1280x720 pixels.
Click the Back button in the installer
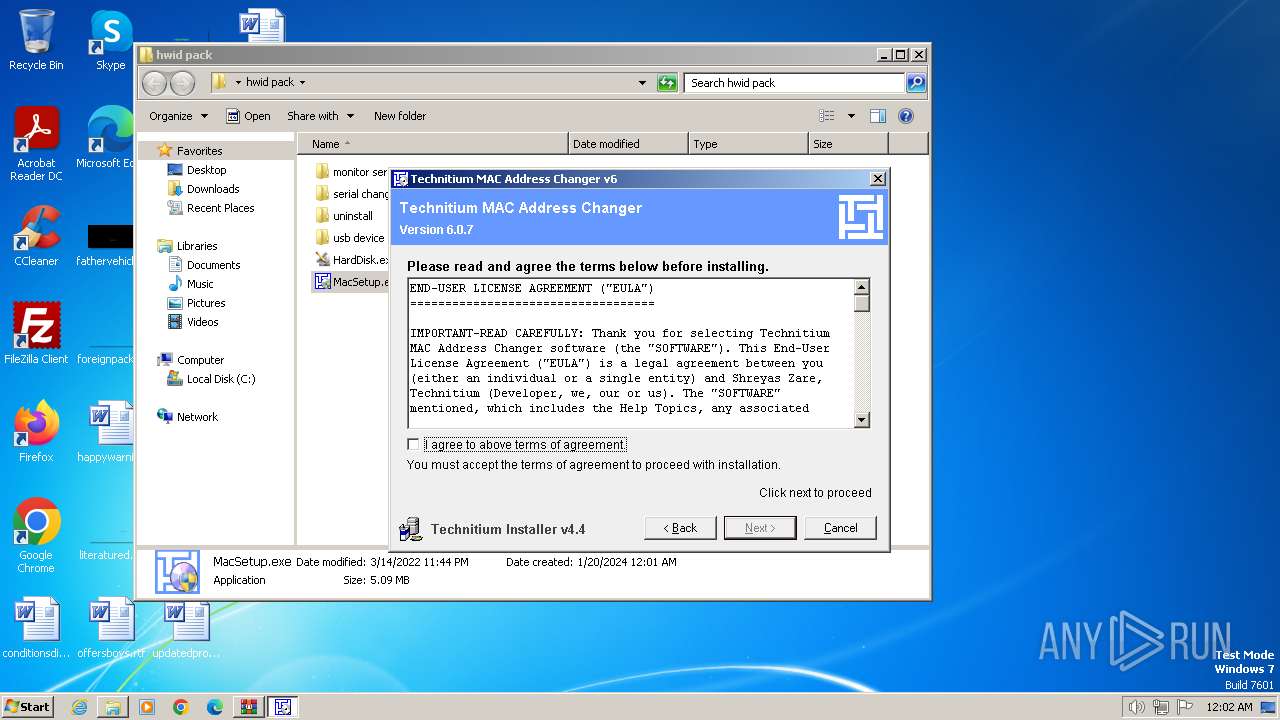coord(680,528)
